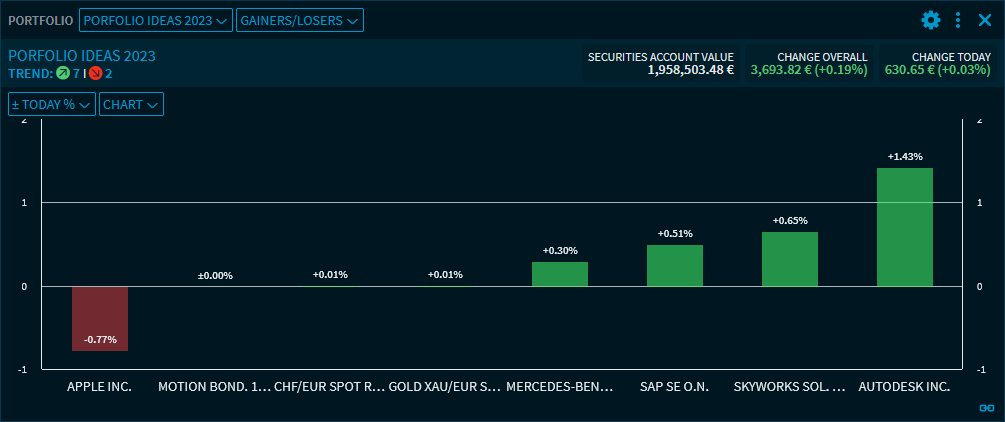Click the Gold XAU/EUR axis label
Screen dimensions: 1005x422
point(444,385)
